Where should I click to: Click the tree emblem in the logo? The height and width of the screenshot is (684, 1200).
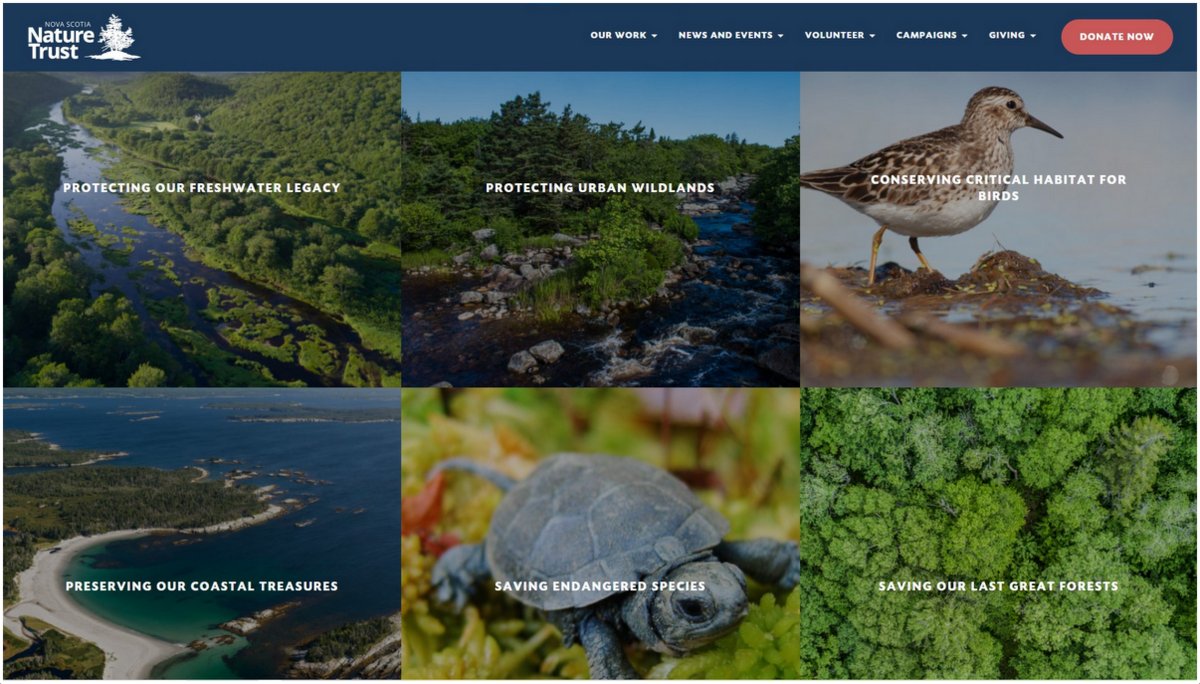pyautogui.click(x=118, y=37)
